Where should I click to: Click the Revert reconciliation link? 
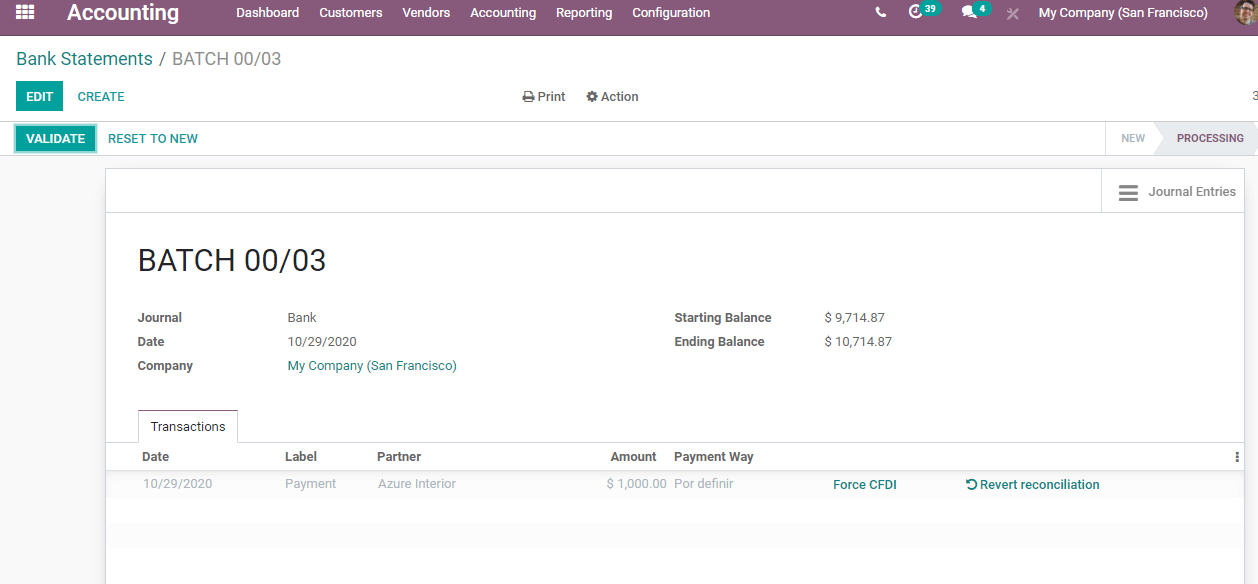pos(1033,485)
